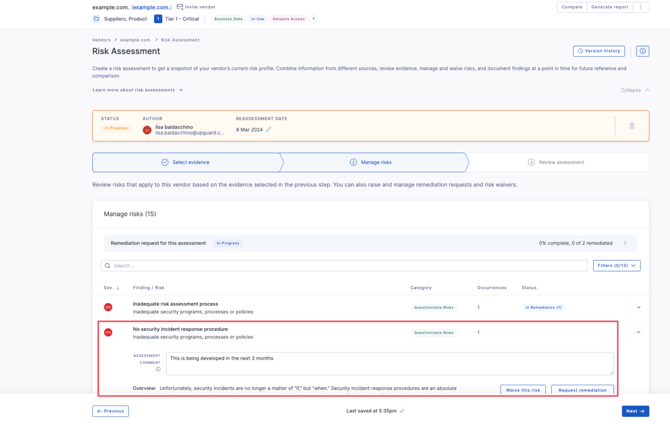Click severity icon of Inadequate risk assessment process
Image resolution: width=670 pixels, height=424 pixels.
108,307
